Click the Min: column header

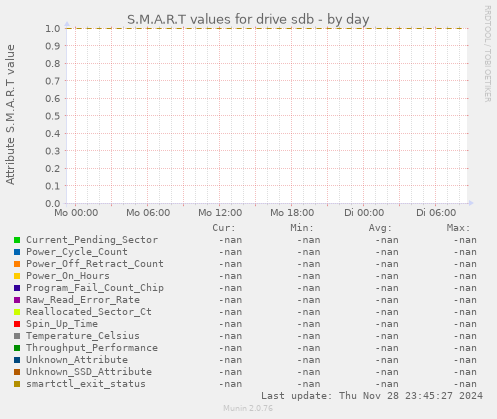(x=302, y=228)
